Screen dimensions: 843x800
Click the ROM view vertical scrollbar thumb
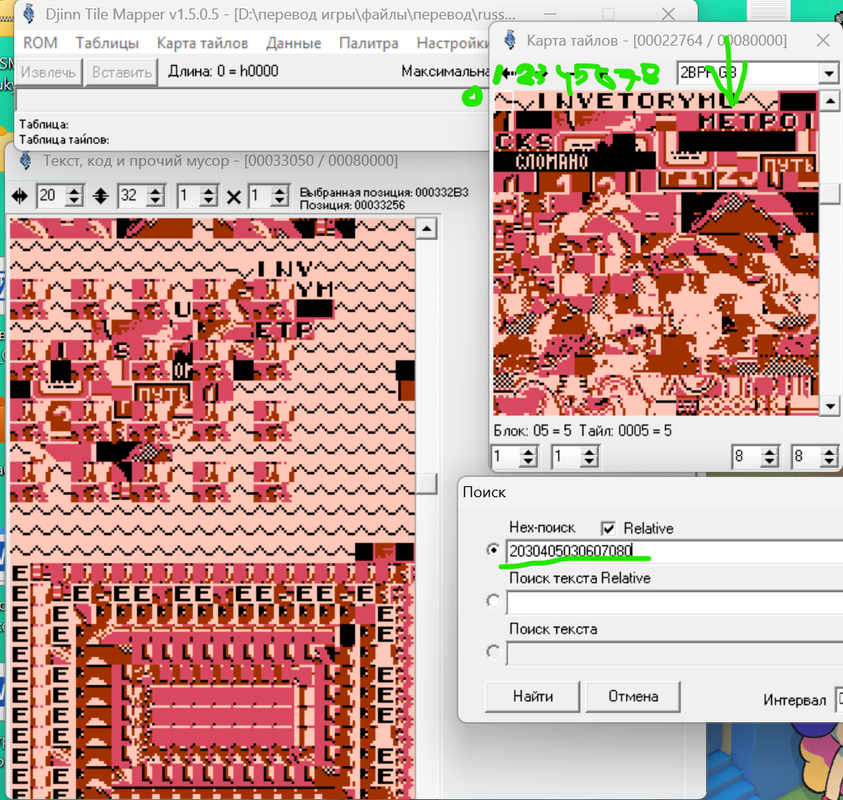(427, 483)
